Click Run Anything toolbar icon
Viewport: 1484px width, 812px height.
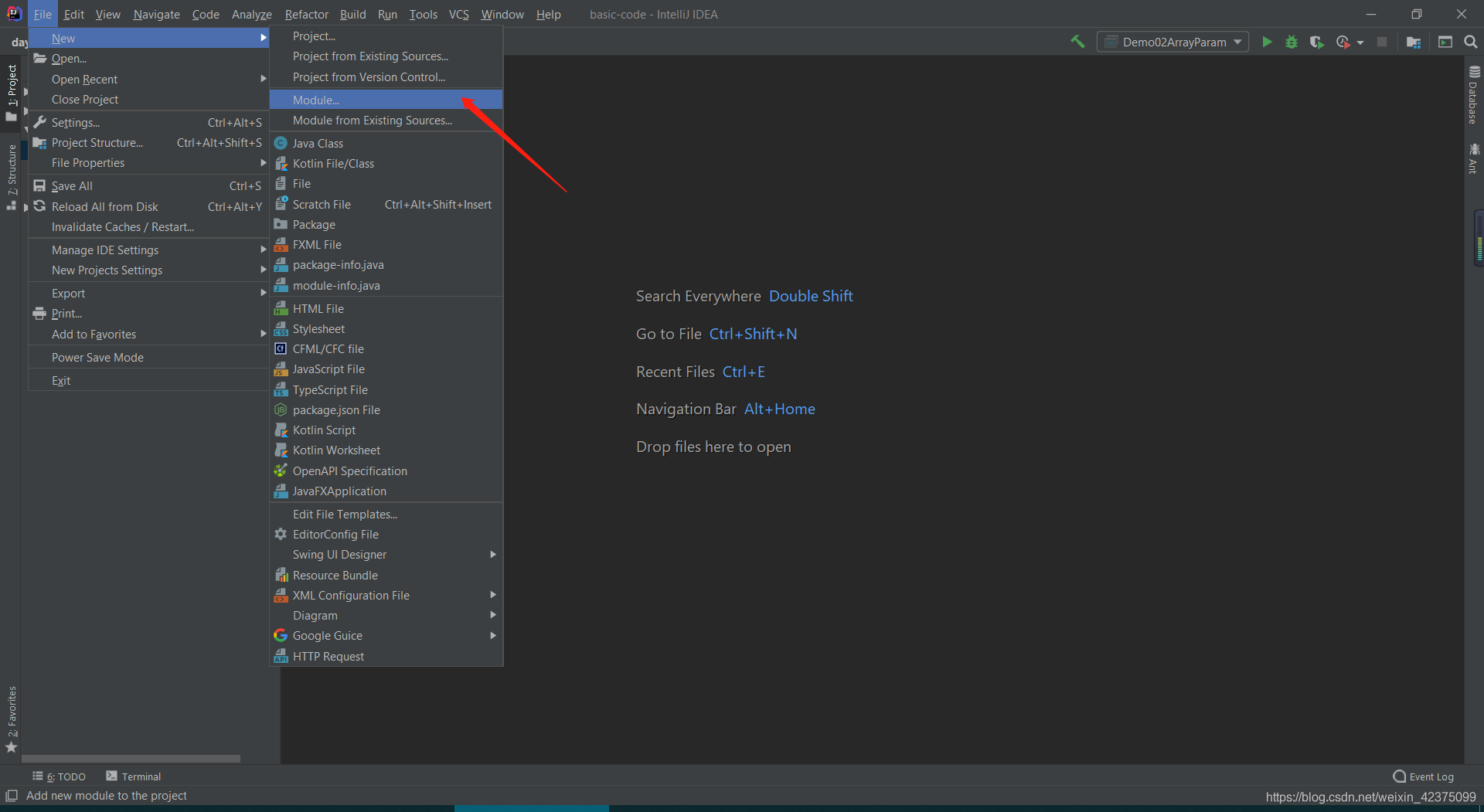point(1445,42)
